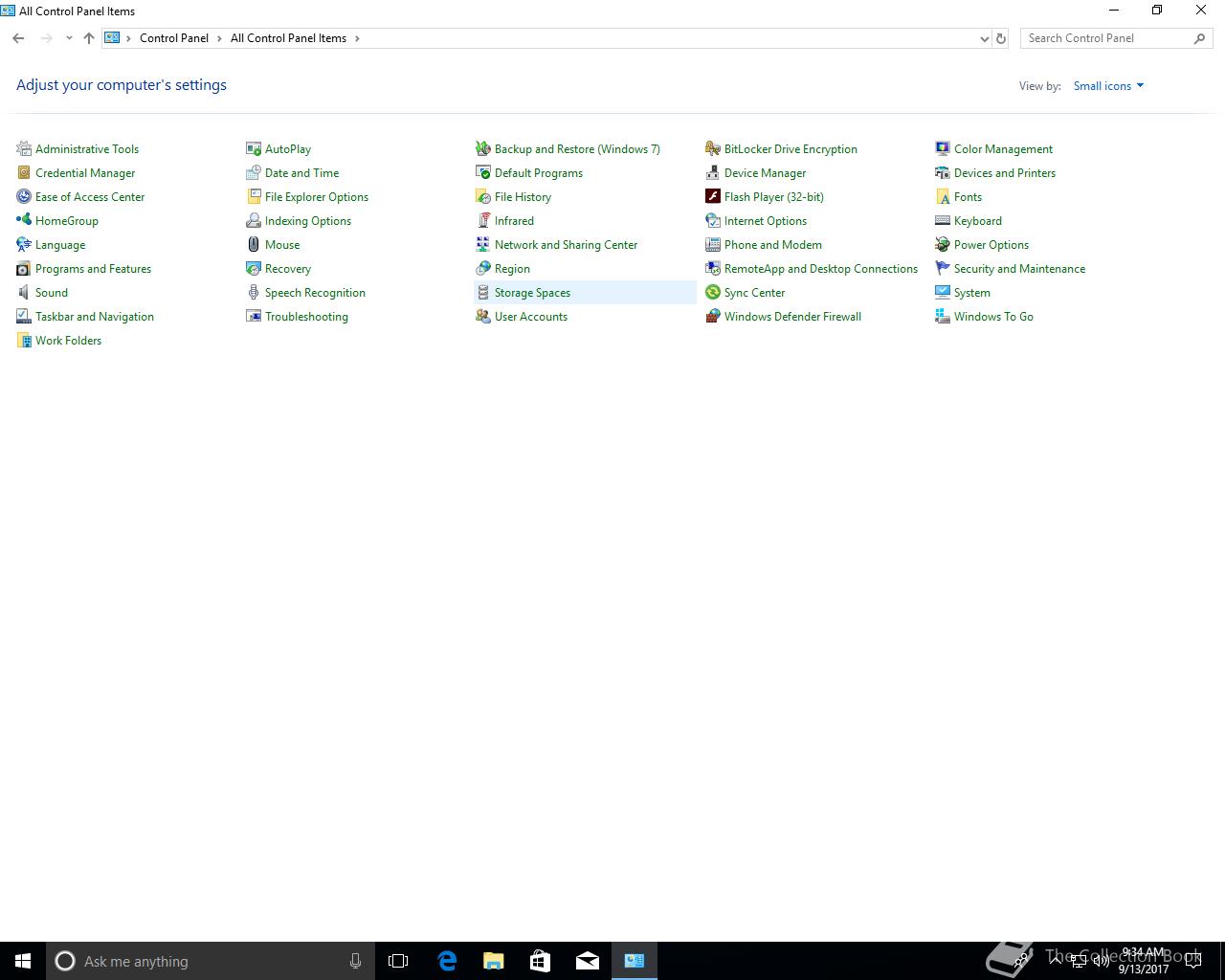
Task: Select Control Panel in the breadcrumb path
Action: (x=174, y=38)
